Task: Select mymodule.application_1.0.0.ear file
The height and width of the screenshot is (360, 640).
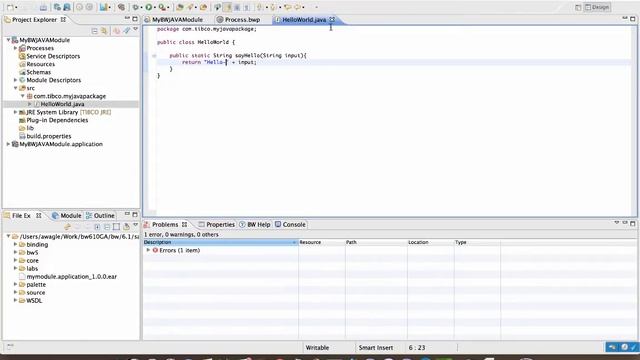Action: [x=71, y=277]
